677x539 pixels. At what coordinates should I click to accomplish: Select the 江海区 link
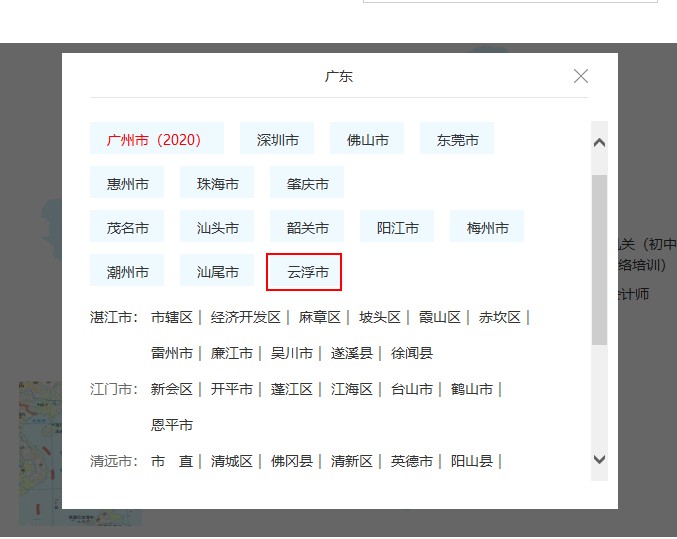351,389
